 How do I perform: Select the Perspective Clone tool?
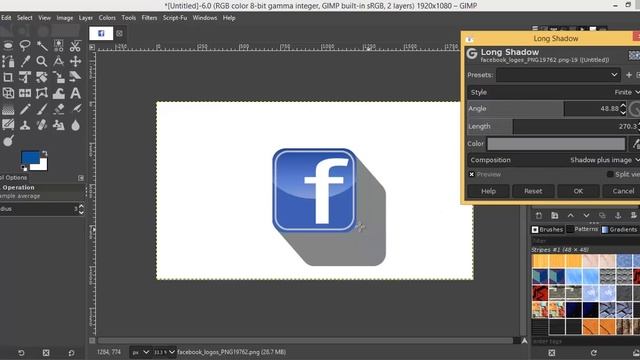tap(58, 125)
